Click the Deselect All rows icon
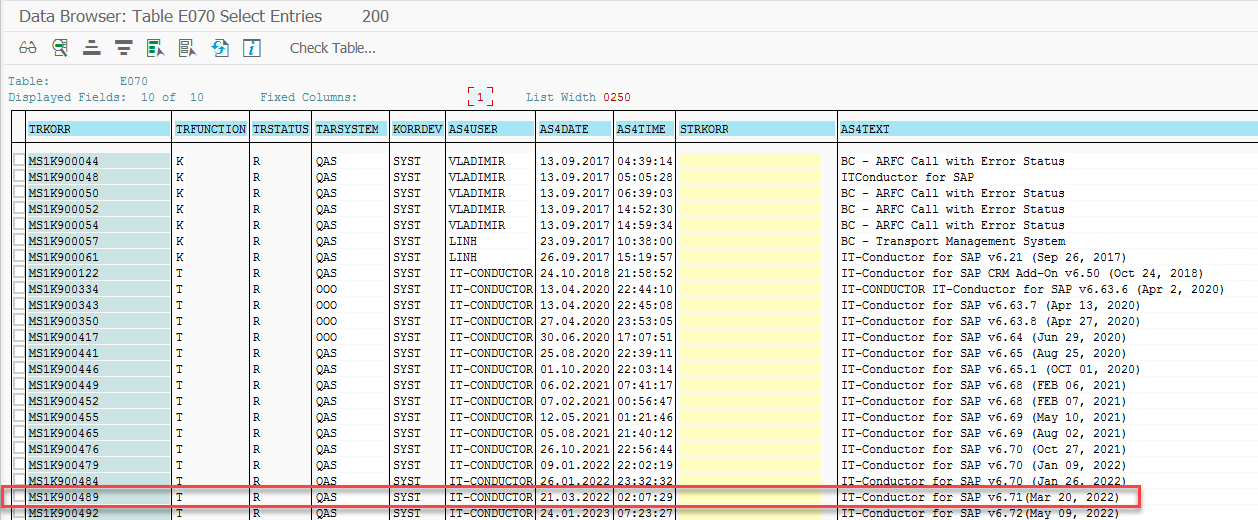1258x520 pixels. 187,48
